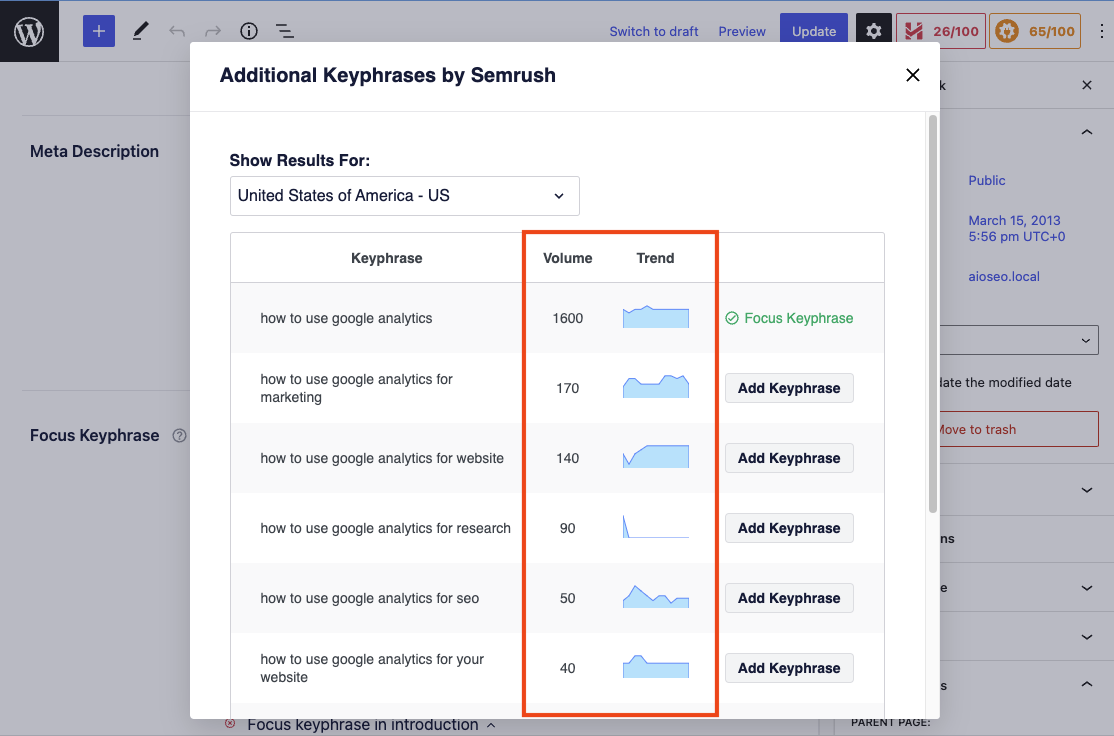The image size is (1114, 736).
Task: Click the Undo arrow icon
Action: [177, 31]
